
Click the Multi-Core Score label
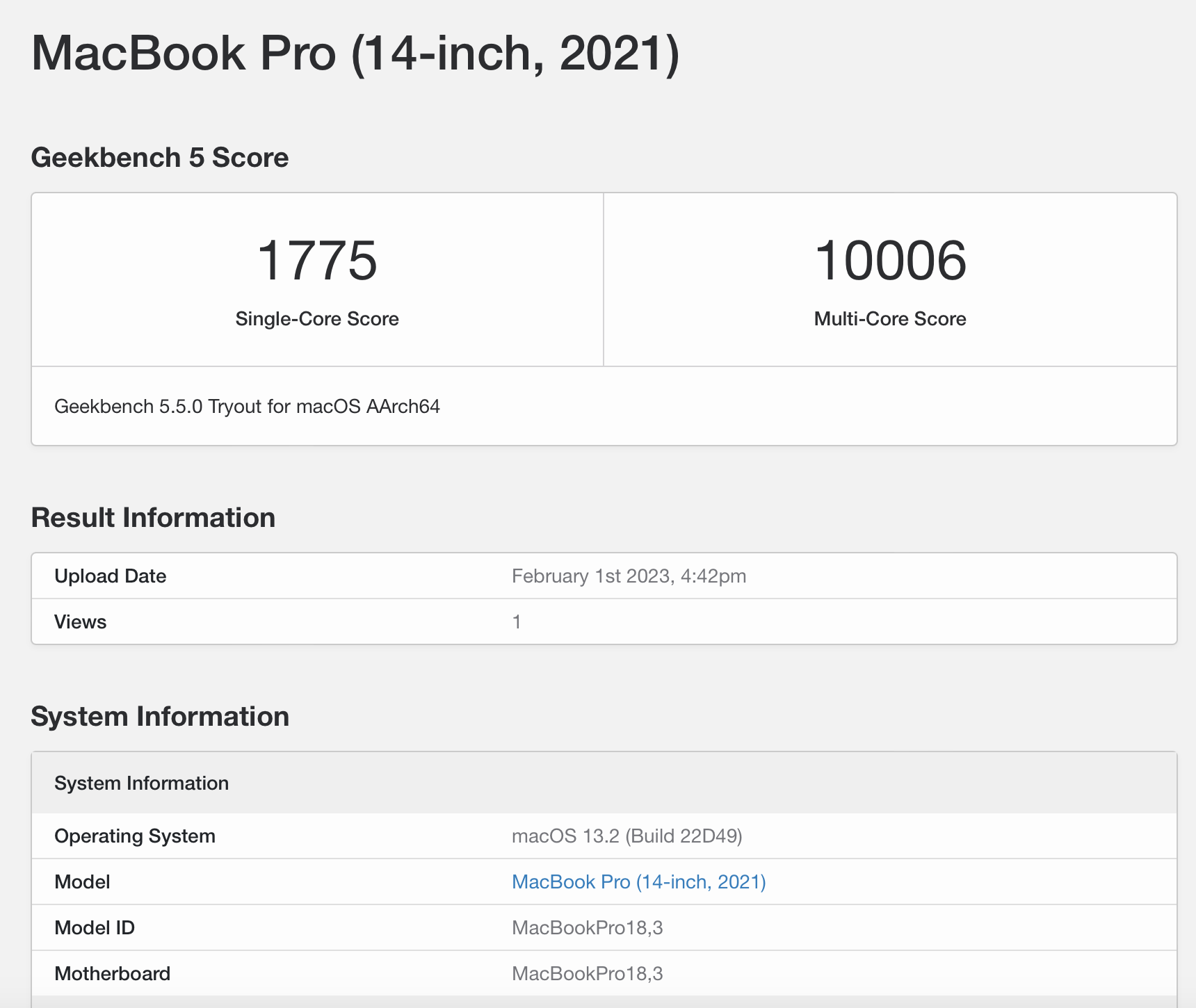890,318
